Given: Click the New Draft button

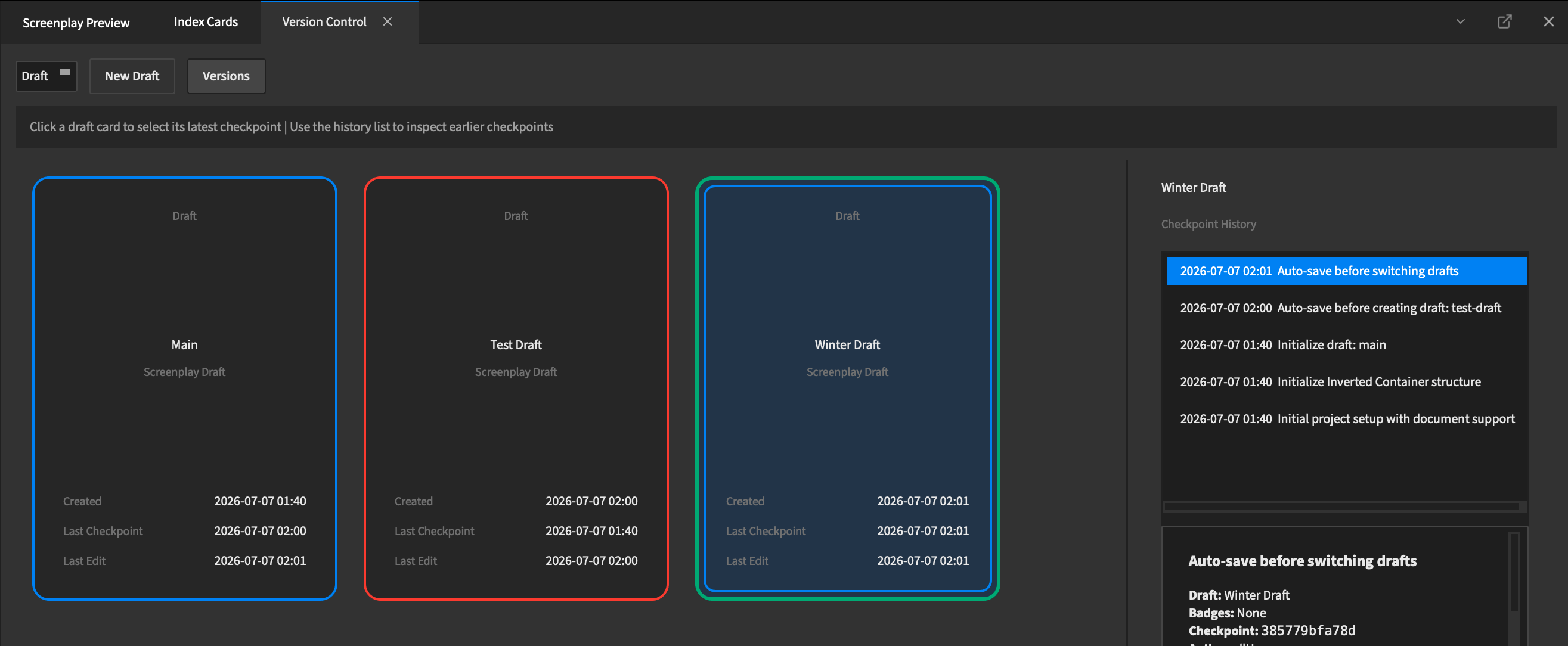Looking at the screenshot, I should click(x=132, y=76).
